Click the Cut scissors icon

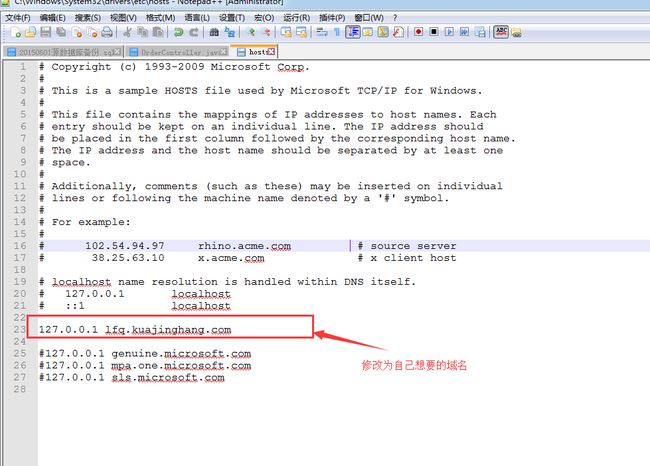pyautogui.click(x=128, y=32)
